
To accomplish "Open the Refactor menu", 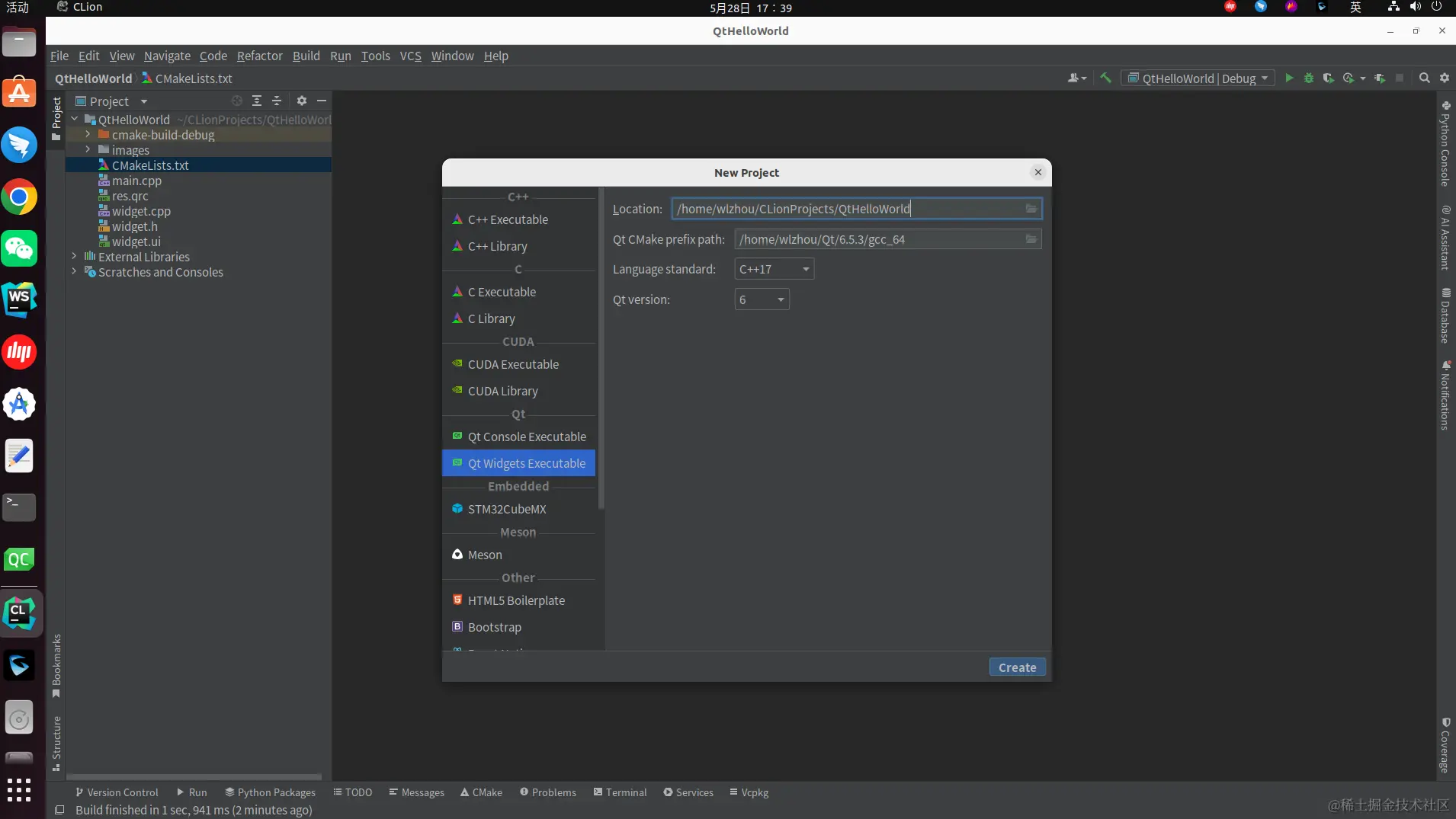I will coord(259,56).
